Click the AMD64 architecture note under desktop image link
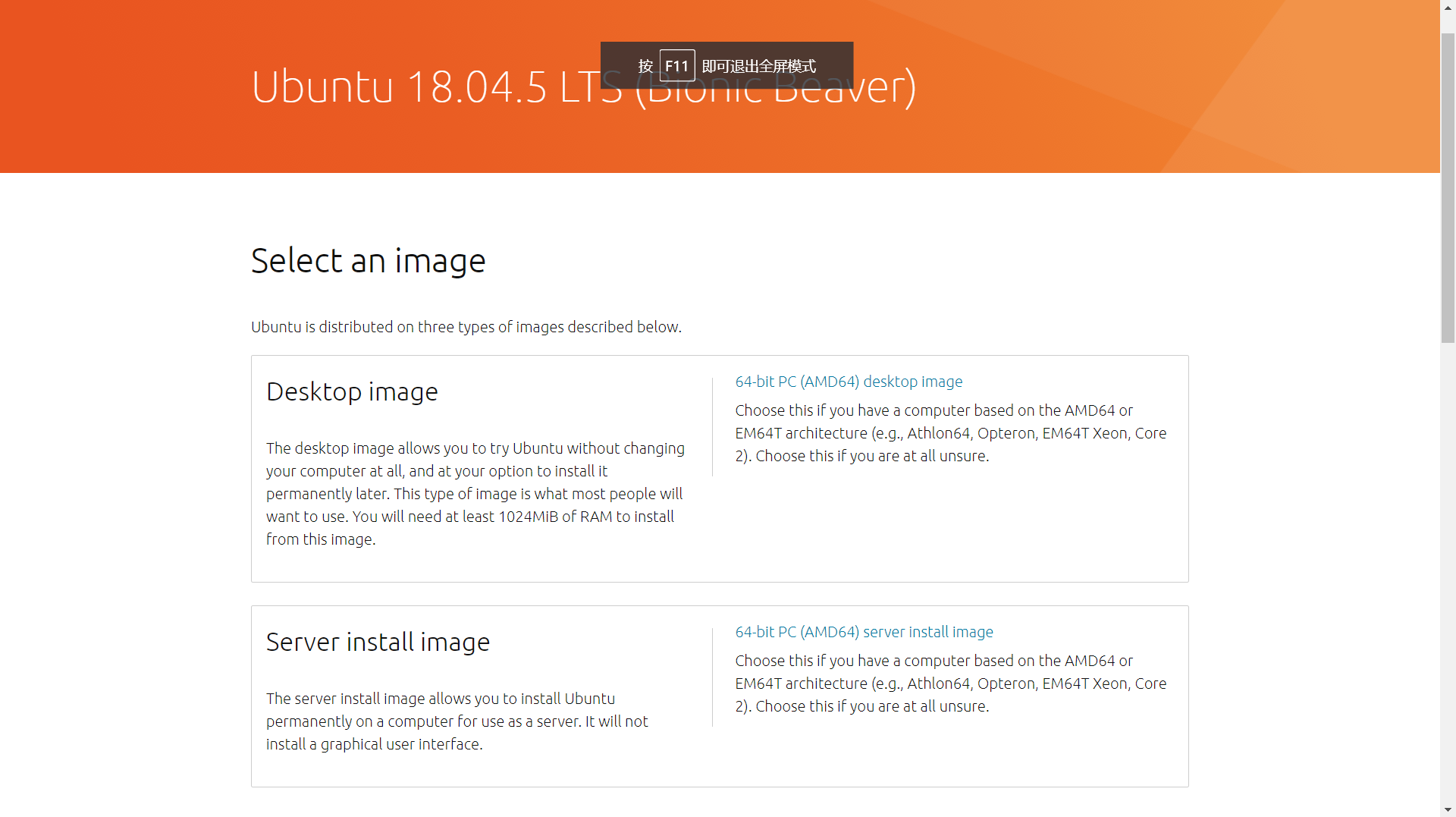Screen dimensions: 1456x817 point(951,433)
